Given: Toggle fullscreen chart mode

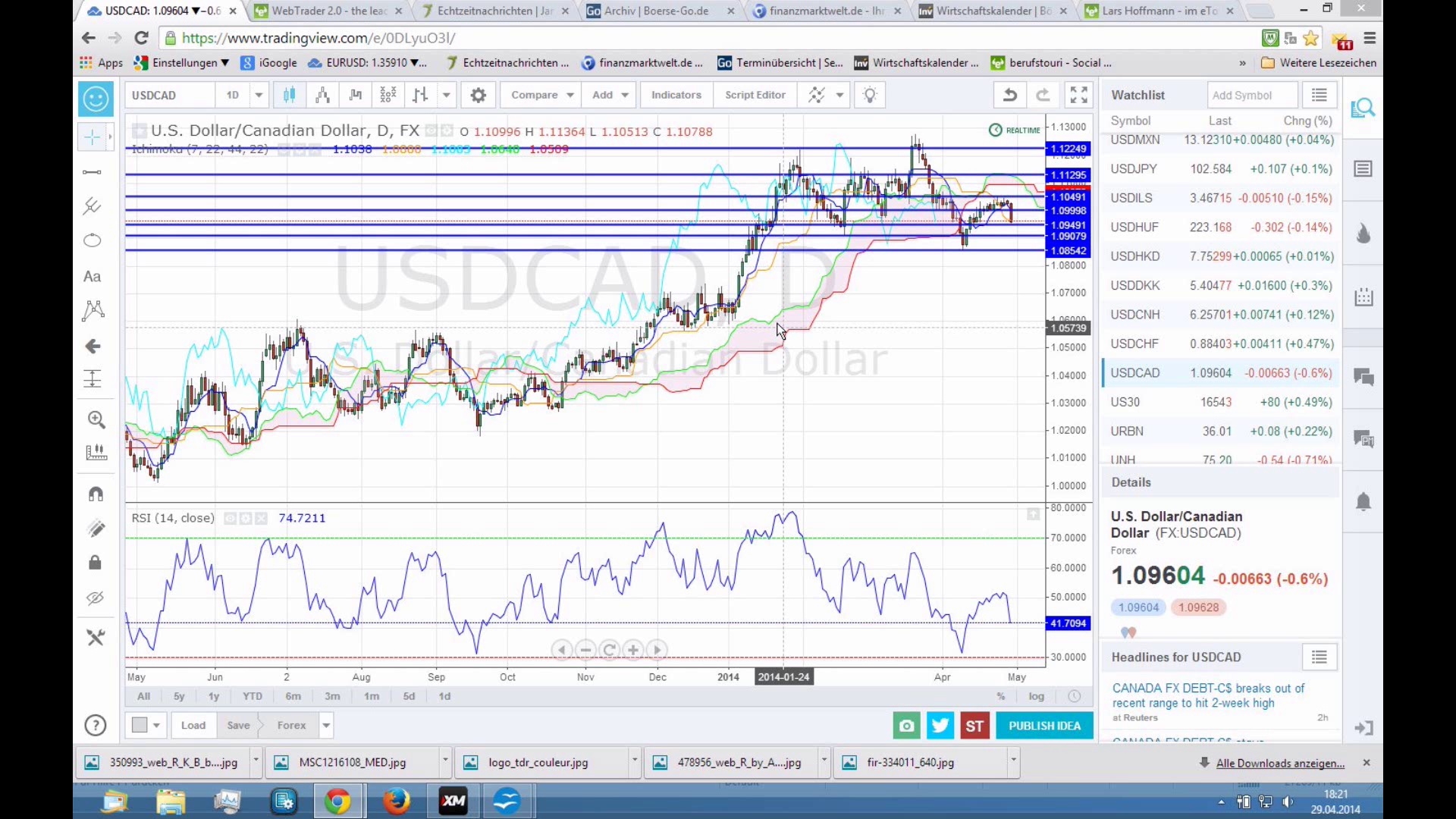Looking at the screenshot, I should (1078, 95).
